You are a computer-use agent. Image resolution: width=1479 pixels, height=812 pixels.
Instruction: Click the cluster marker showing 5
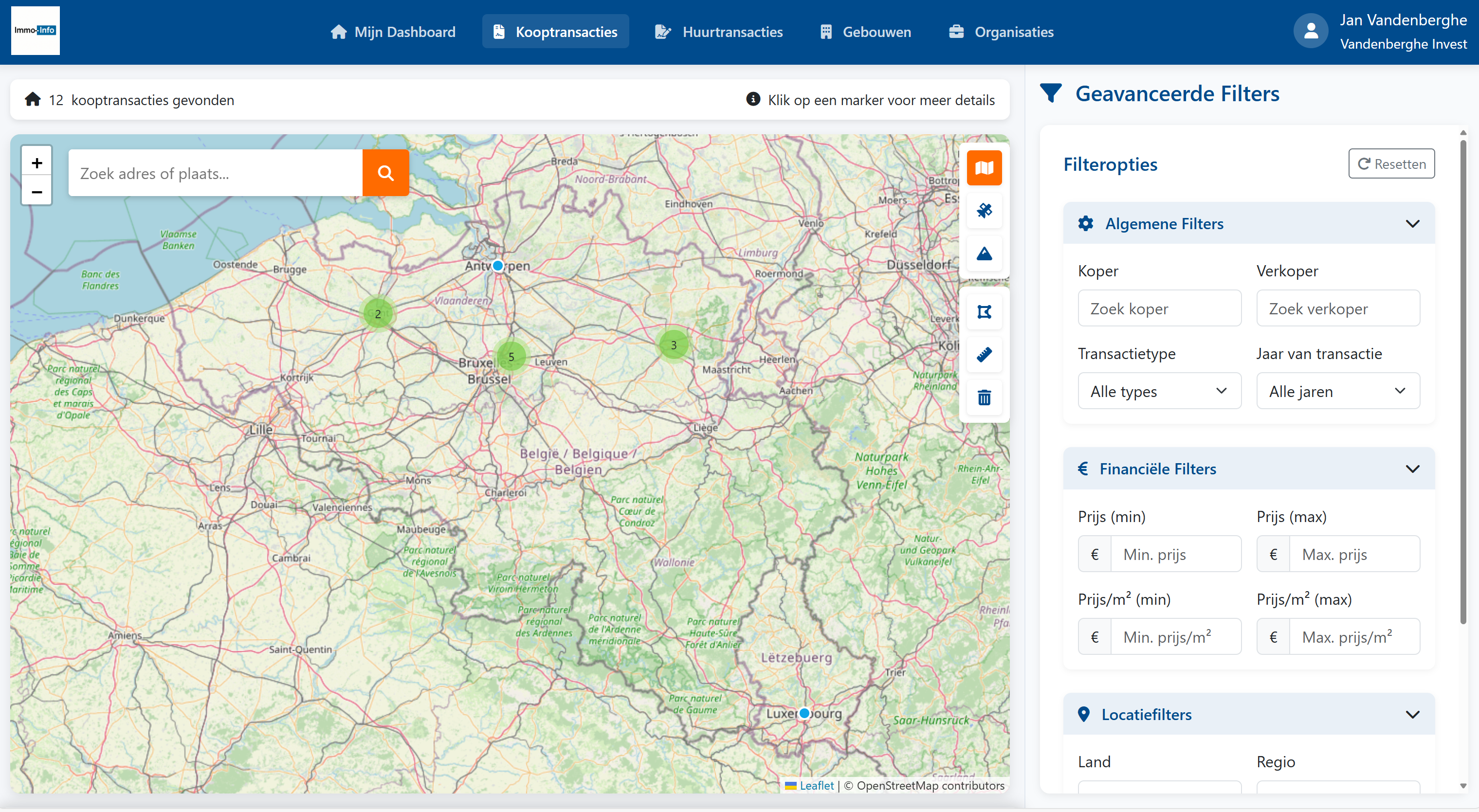pos(511,356)
